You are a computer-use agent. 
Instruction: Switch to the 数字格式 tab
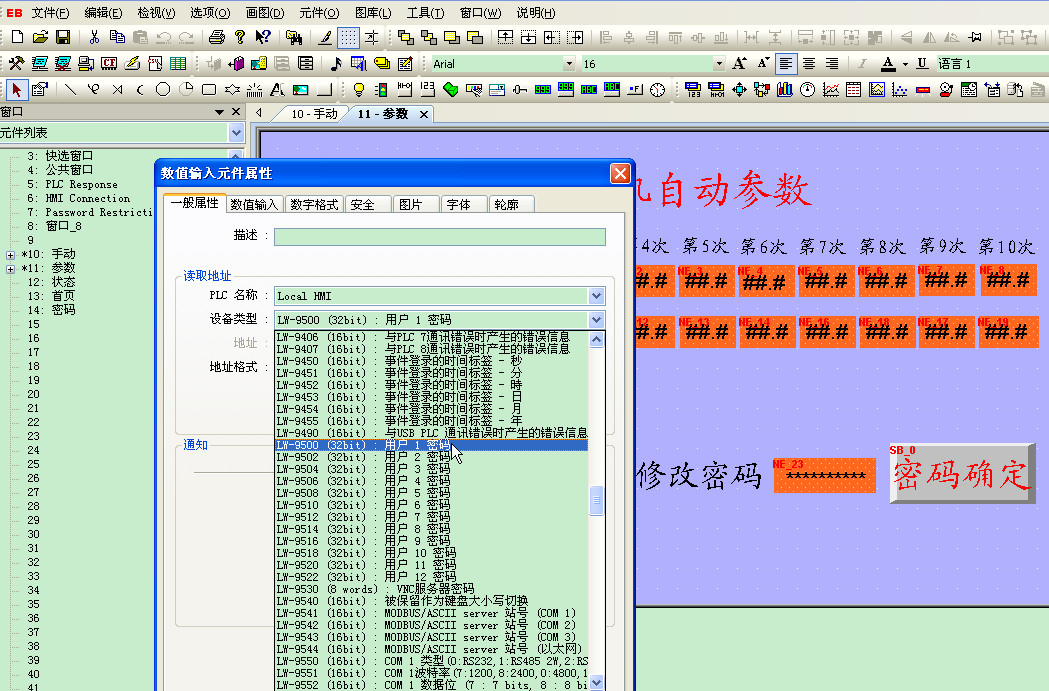tap(314, 204)
